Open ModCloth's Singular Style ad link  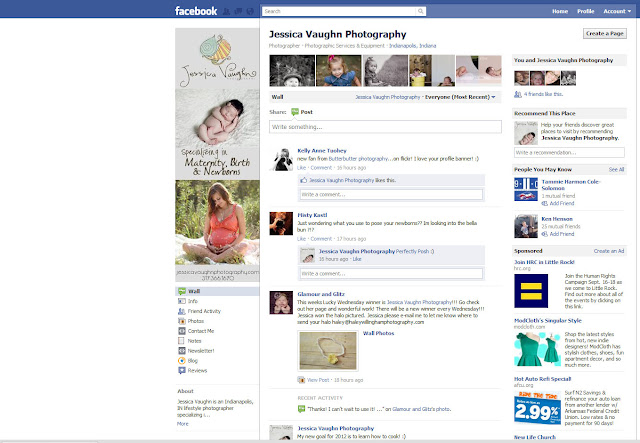(x=548, y=321)
